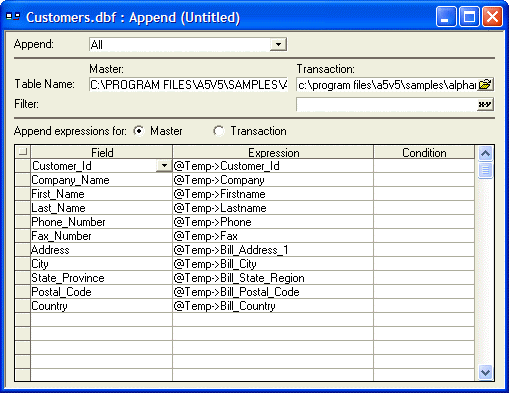Open the filter expression builder xy icon
This screenshot has width=509, height=393.
[485, 105]
